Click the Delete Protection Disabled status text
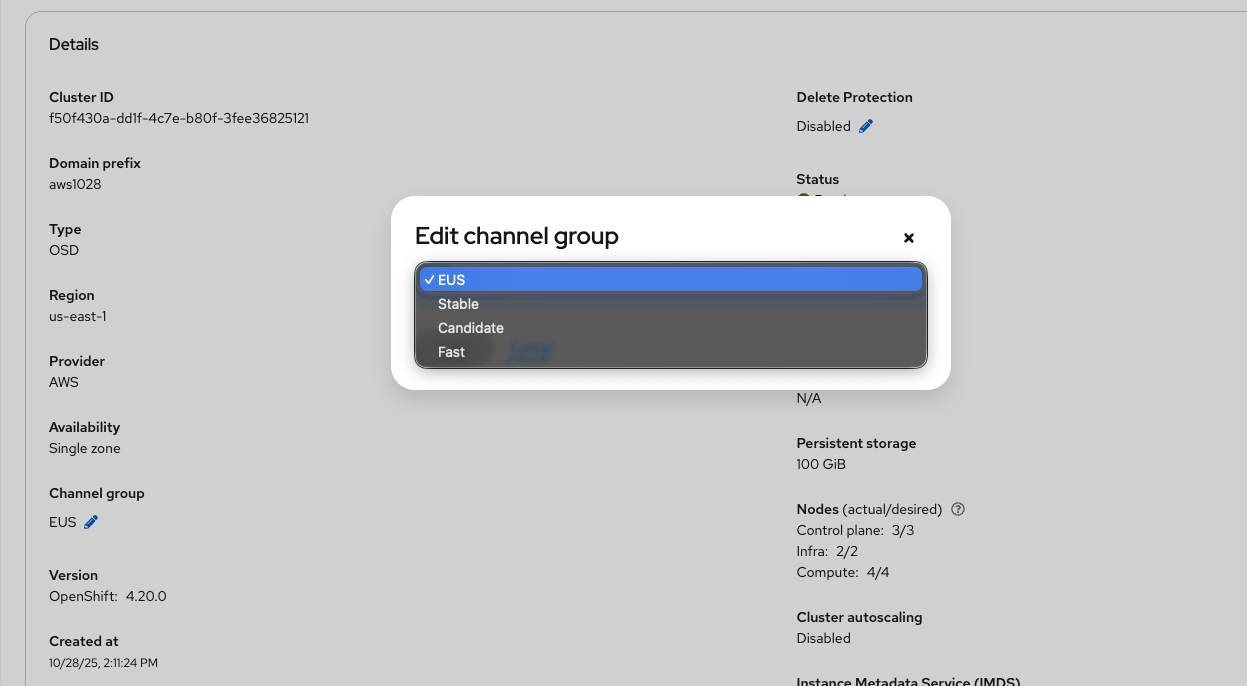1247x686 pixels. pyautogui.click(x=823, y=126)
